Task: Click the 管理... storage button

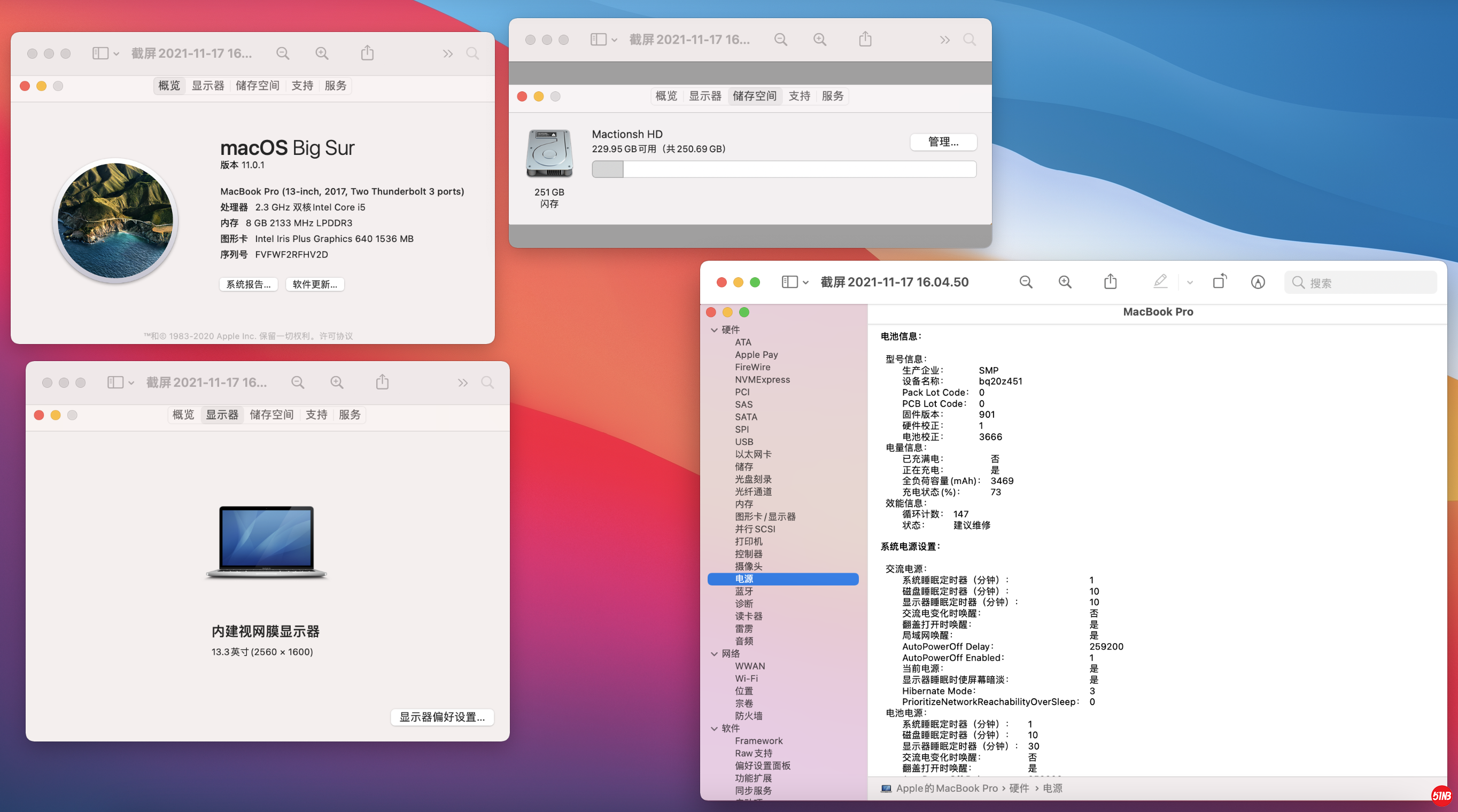Action: [943, 142]
